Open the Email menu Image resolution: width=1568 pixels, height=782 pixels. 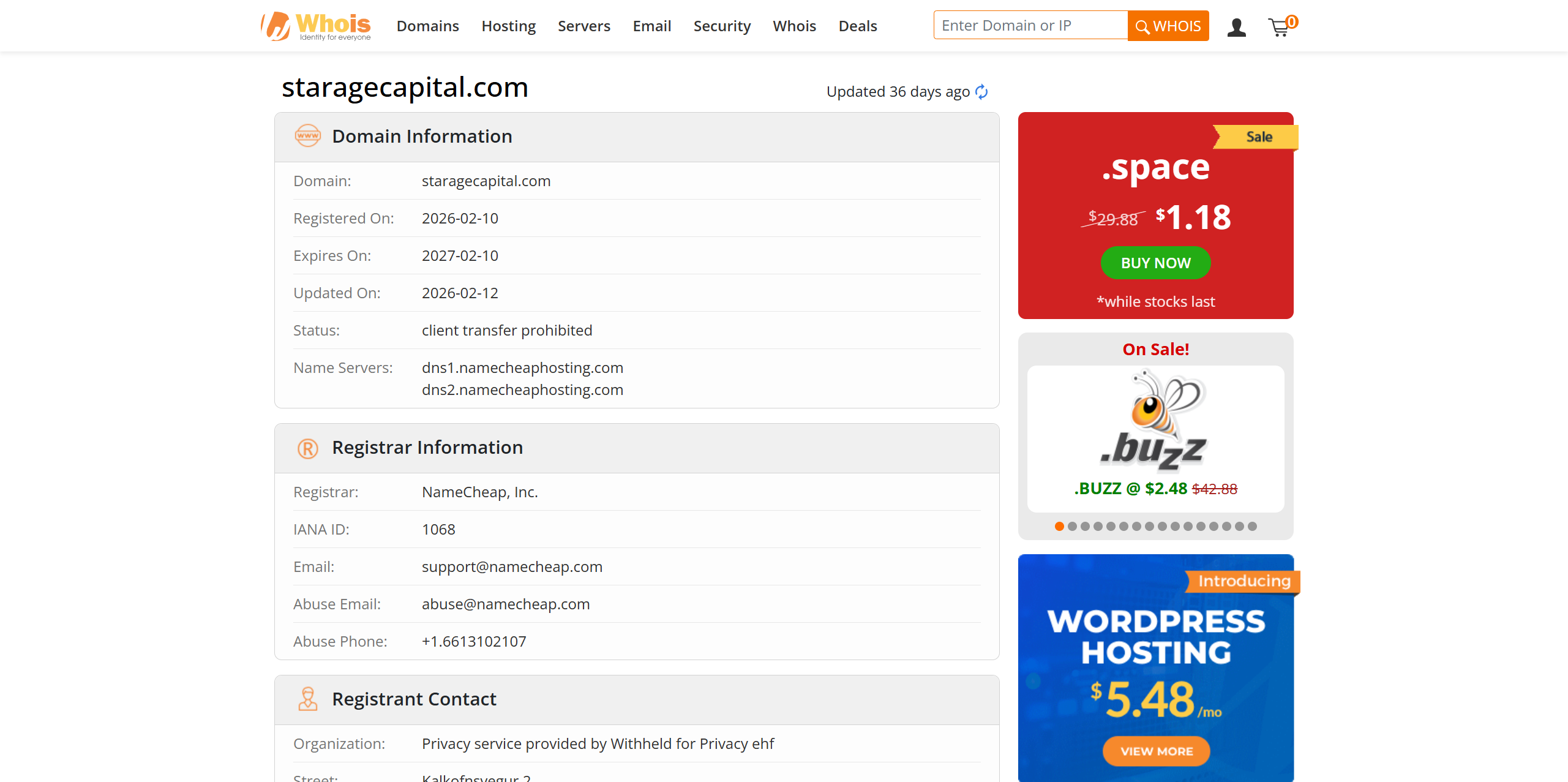[651, 26]
